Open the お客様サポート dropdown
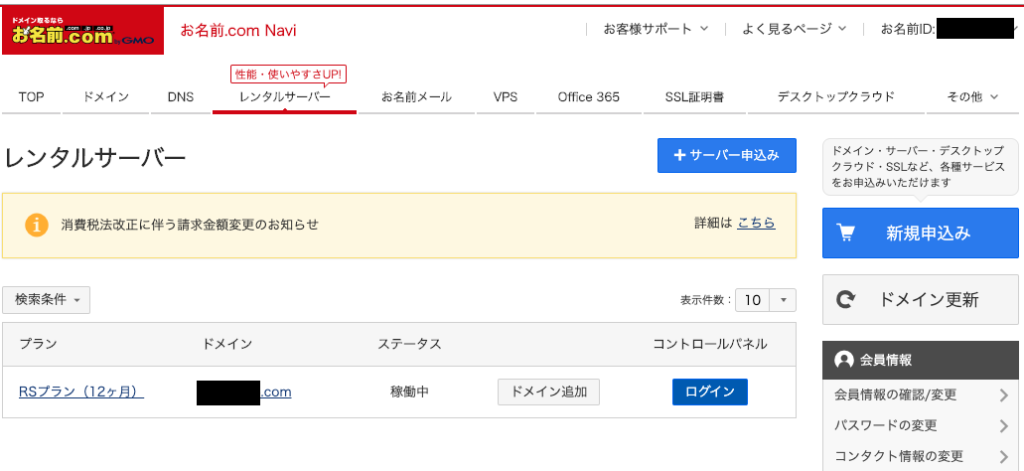 pyautogui.click(x=655, y=29)
